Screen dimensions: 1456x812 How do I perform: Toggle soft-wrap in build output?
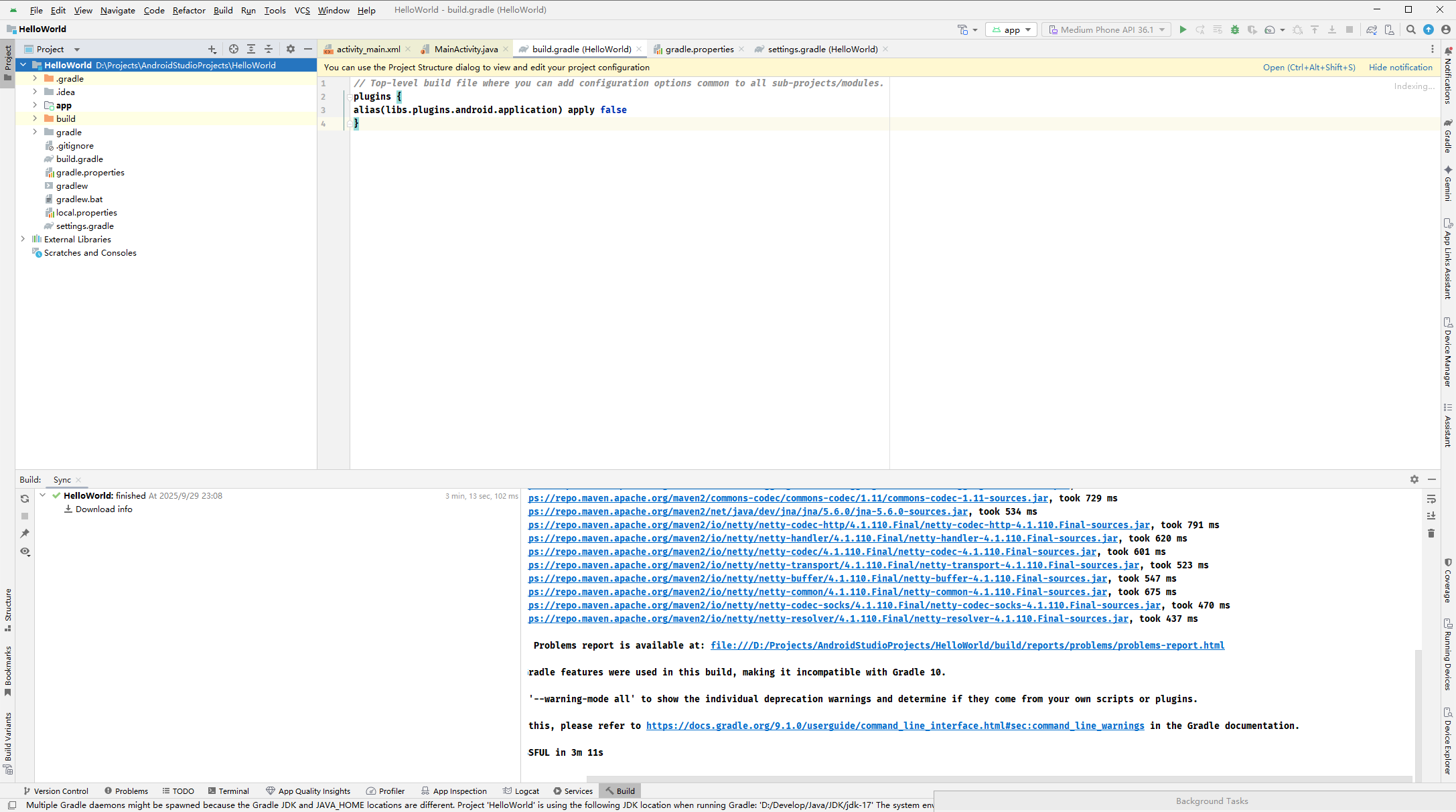[1431, 499]
